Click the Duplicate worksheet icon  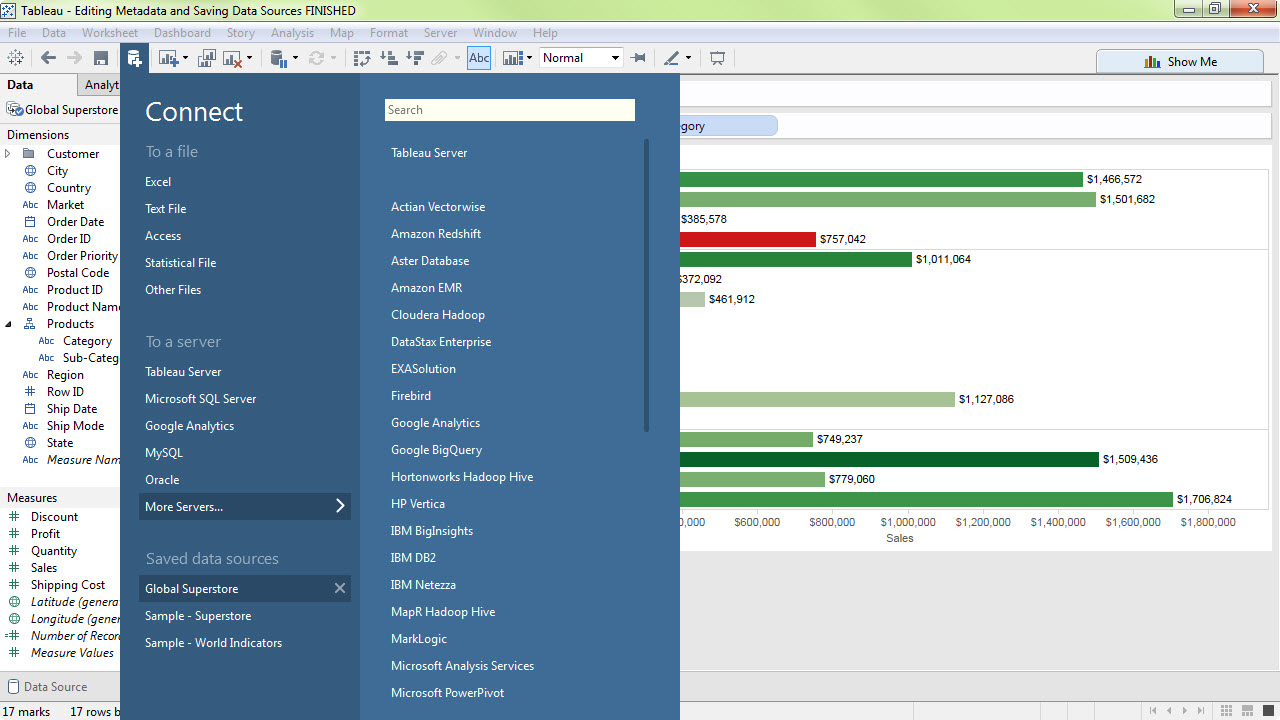pos(206,58)
